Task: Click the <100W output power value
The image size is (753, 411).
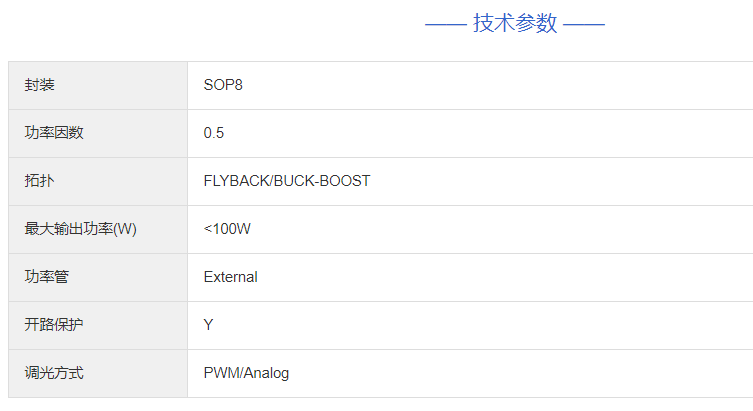Action: (227, 229)
